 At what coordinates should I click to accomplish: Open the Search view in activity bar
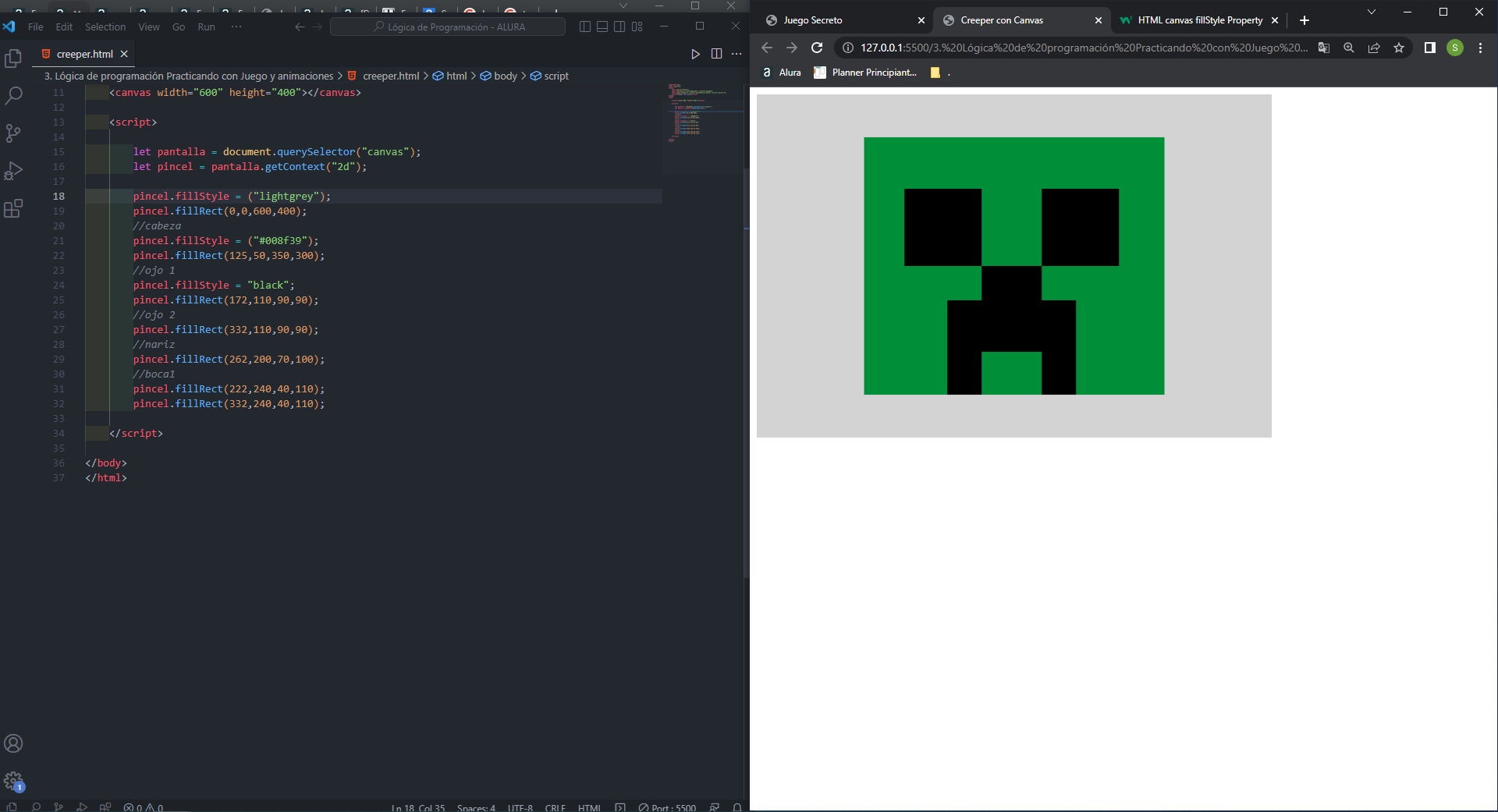point(13,96)
